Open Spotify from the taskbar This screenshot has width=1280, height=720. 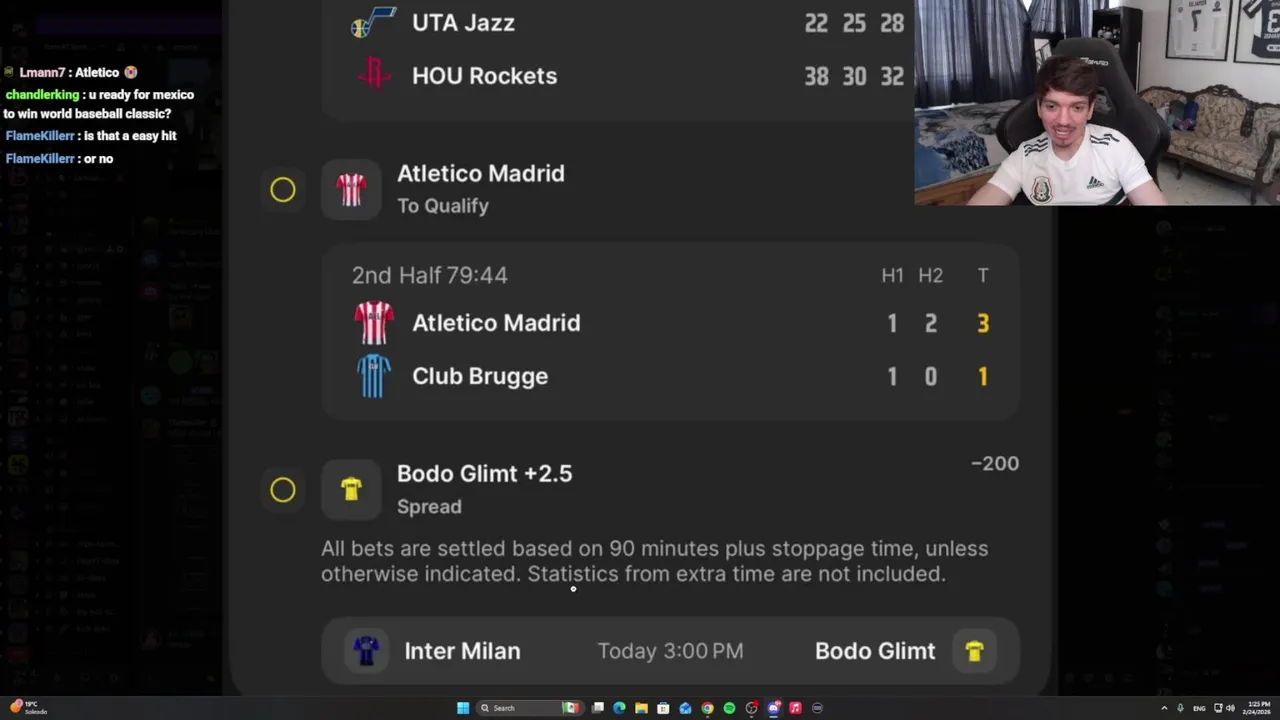(x=729, y=708)
